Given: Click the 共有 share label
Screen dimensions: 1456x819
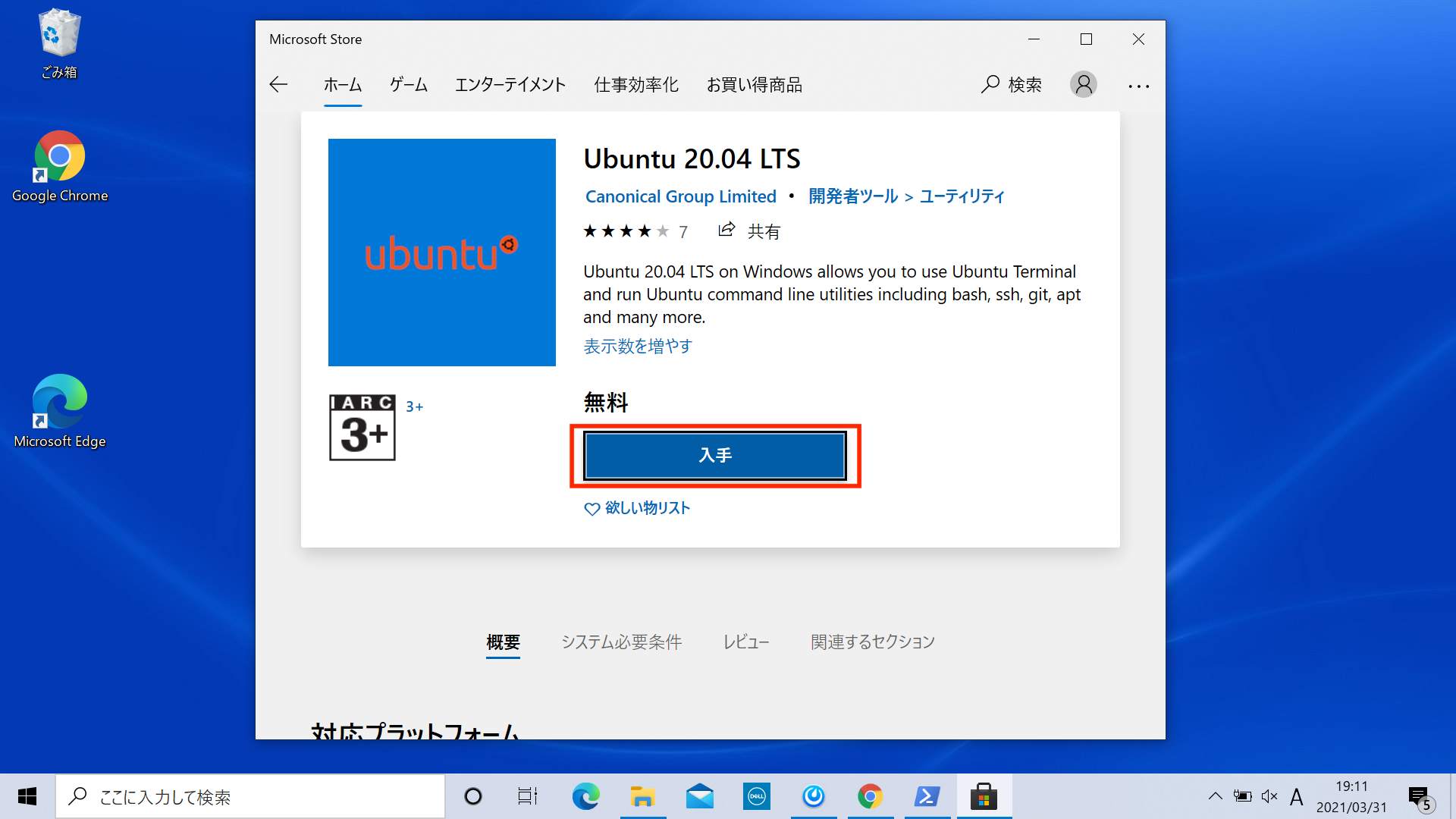Looking at the screenshot, I should click(x=764, y=231).
